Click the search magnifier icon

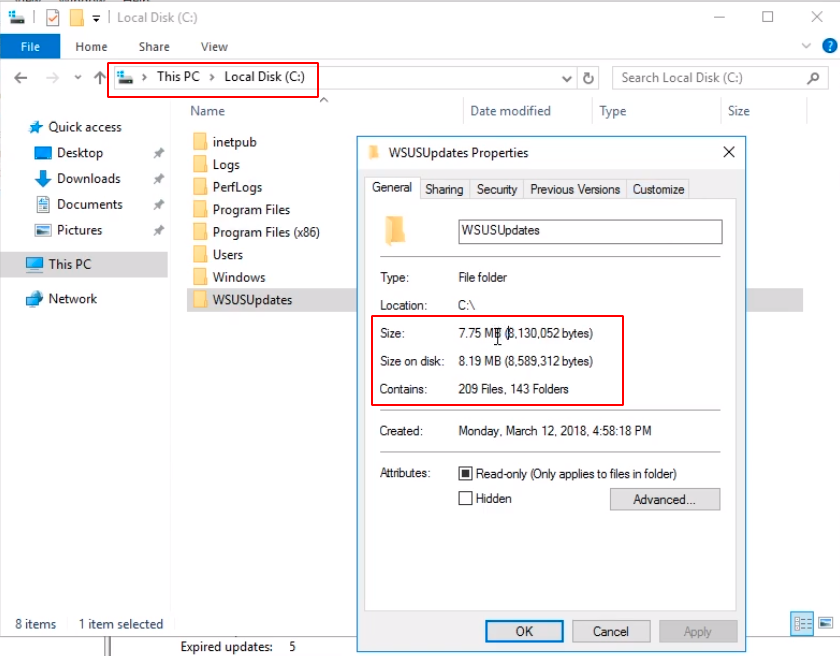[813, 78]
